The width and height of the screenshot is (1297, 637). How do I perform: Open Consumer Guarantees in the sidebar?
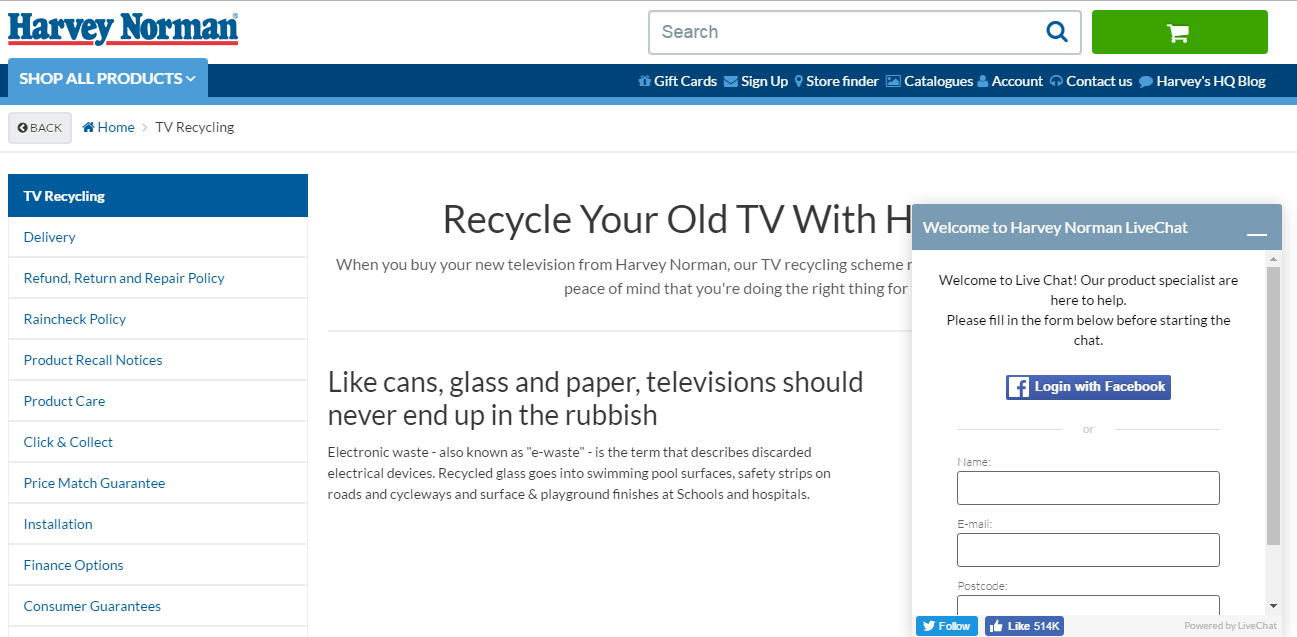coord(158,606)
